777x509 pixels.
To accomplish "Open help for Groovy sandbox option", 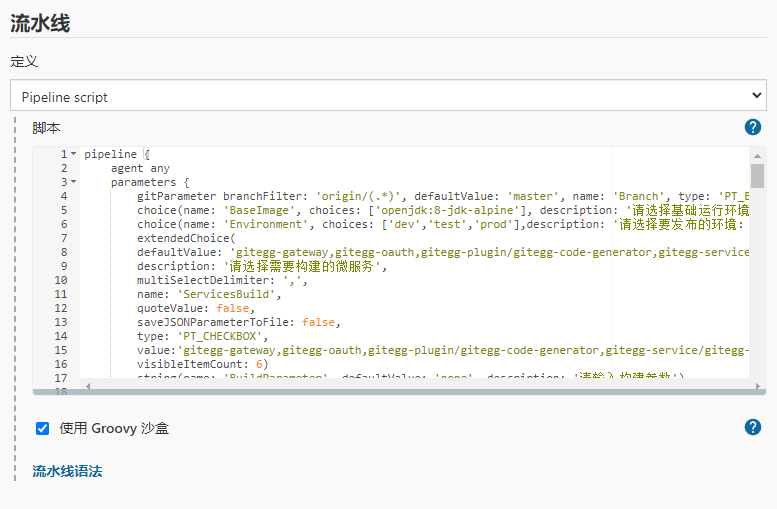I will (753, 427).
